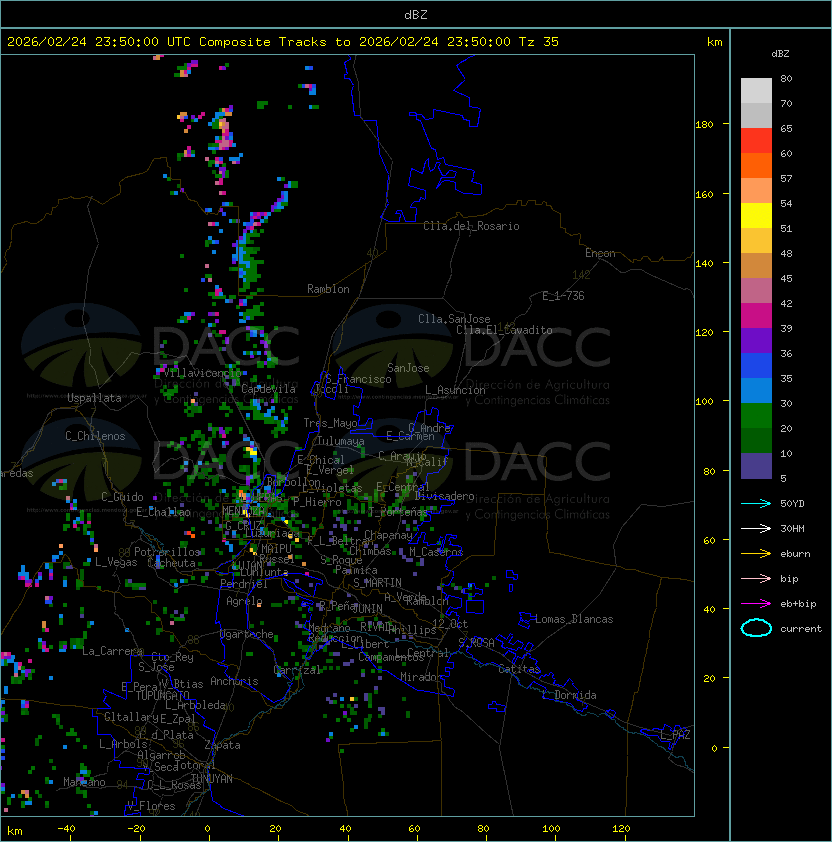Click the cyan 50YD arrow in legend

point(756,503)
